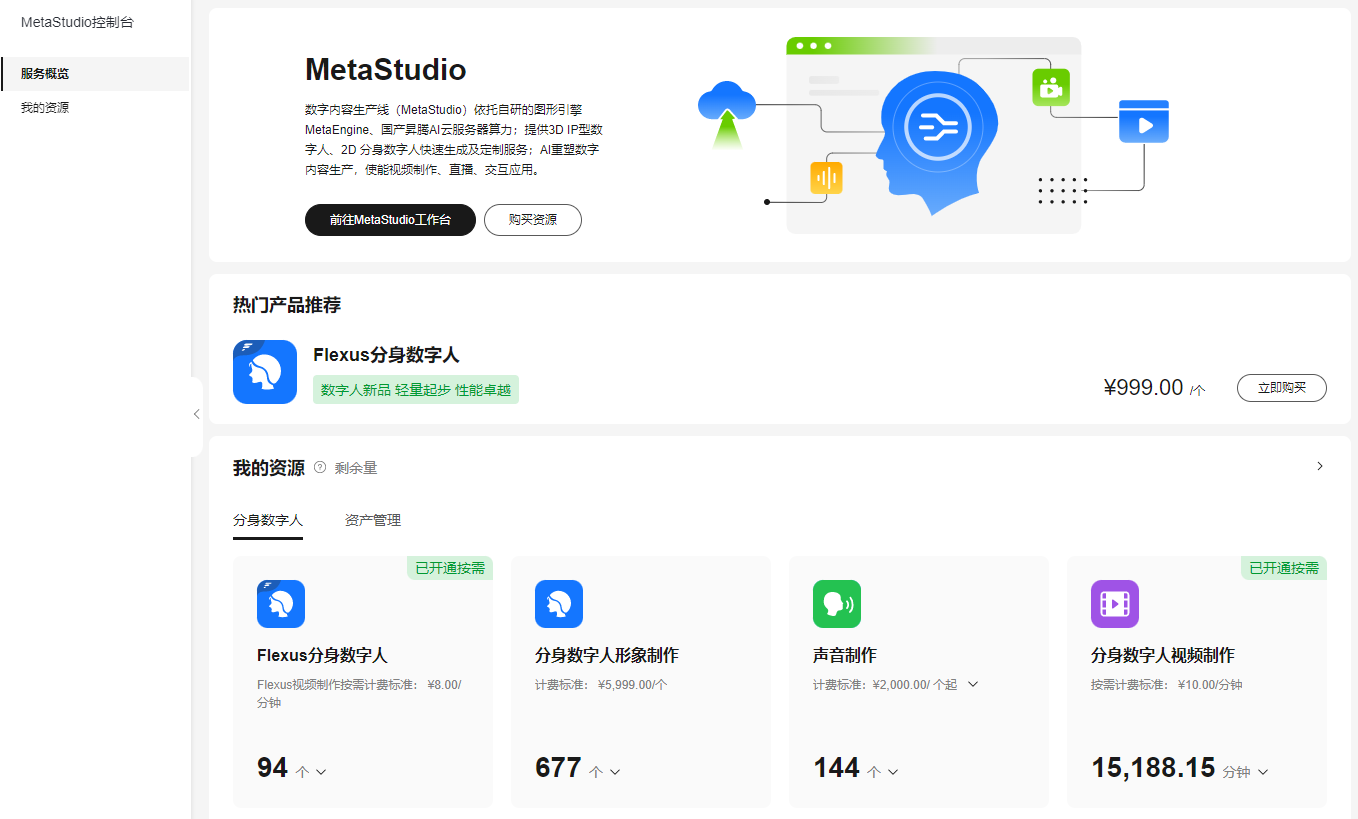Open 我的资源 in the sidebar
The height and width of the screenshot is (819, 1358).
(x=95, y=108)
